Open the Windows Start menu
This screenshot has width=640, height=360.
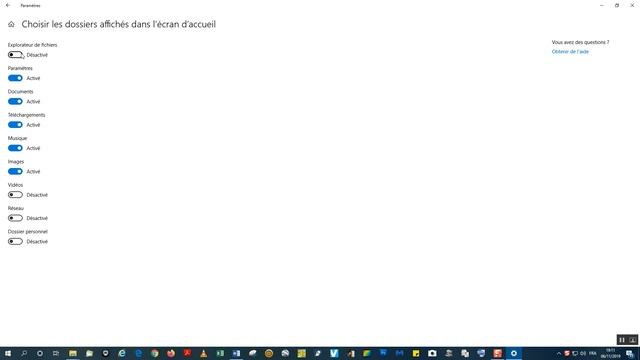coord(7,353)
